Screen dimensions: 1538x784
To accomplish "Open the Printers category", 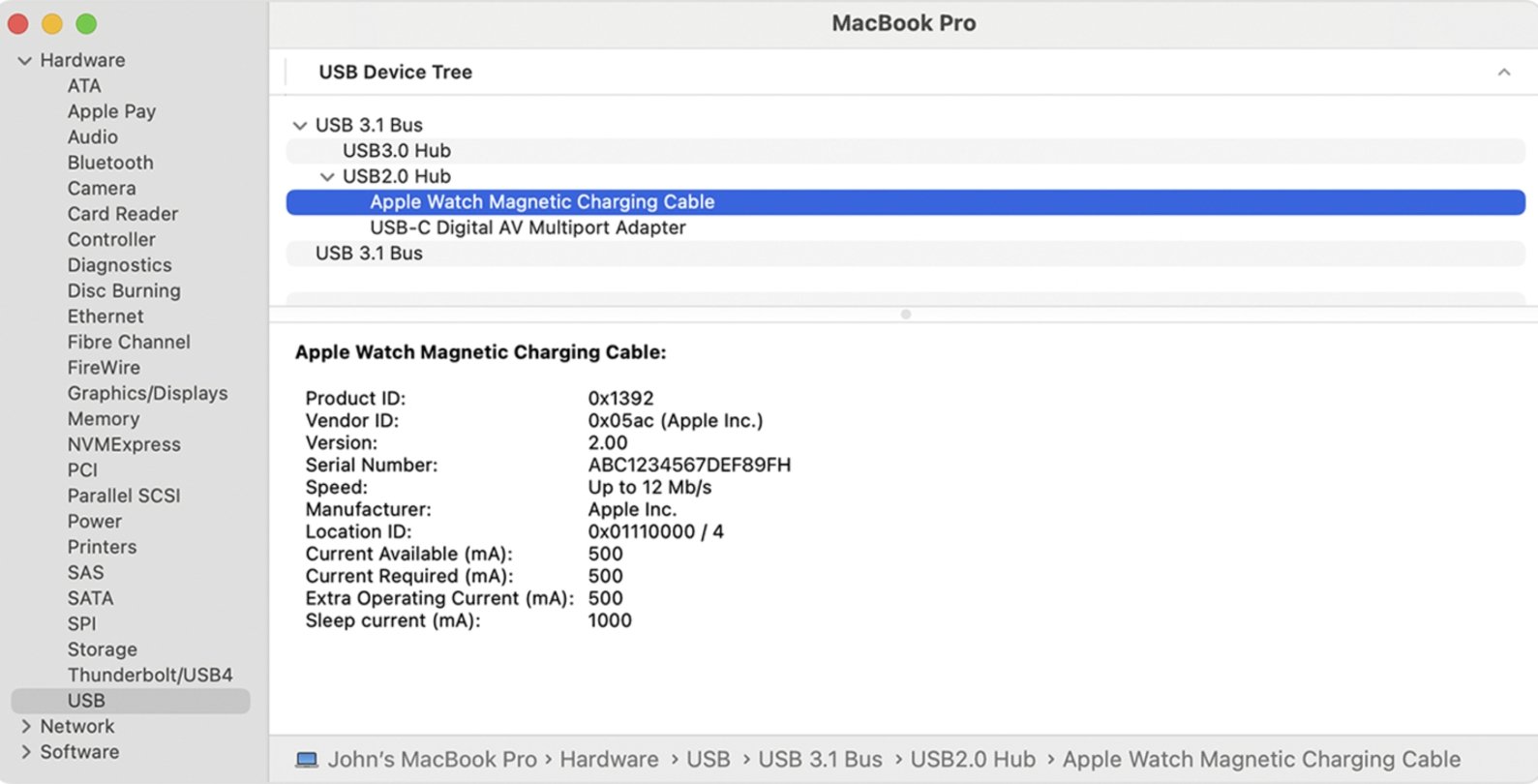I will pos(102,547).
